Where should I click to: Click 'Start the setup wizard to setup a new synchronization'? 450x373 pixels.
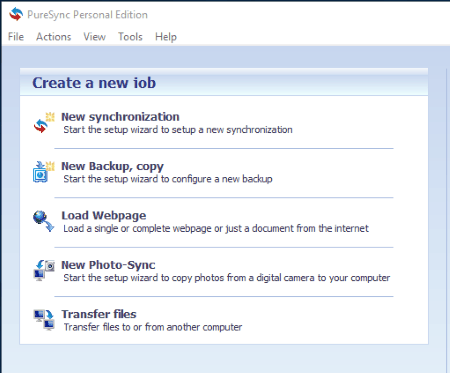[x=178, y=130]
